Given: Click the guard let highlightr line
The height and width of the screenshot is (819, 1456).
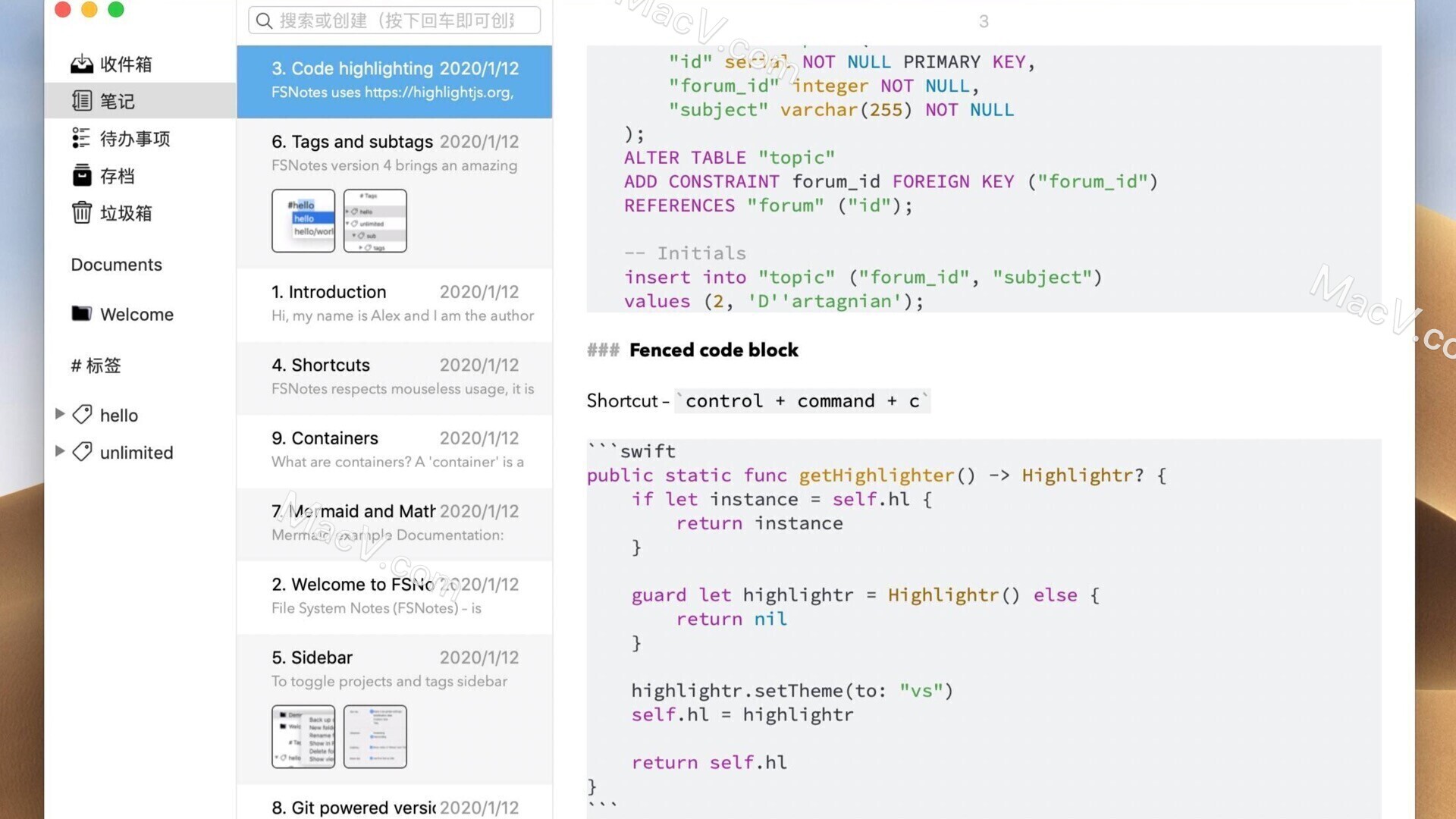Looking at the screenshot, I should point(865,595).
